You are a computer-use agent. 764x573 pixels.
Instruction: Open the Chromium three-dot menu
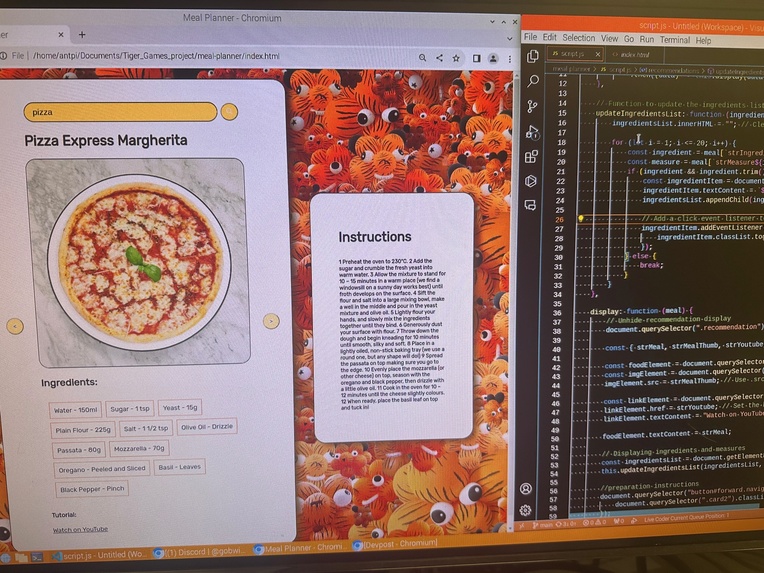[x=510, y=59]
